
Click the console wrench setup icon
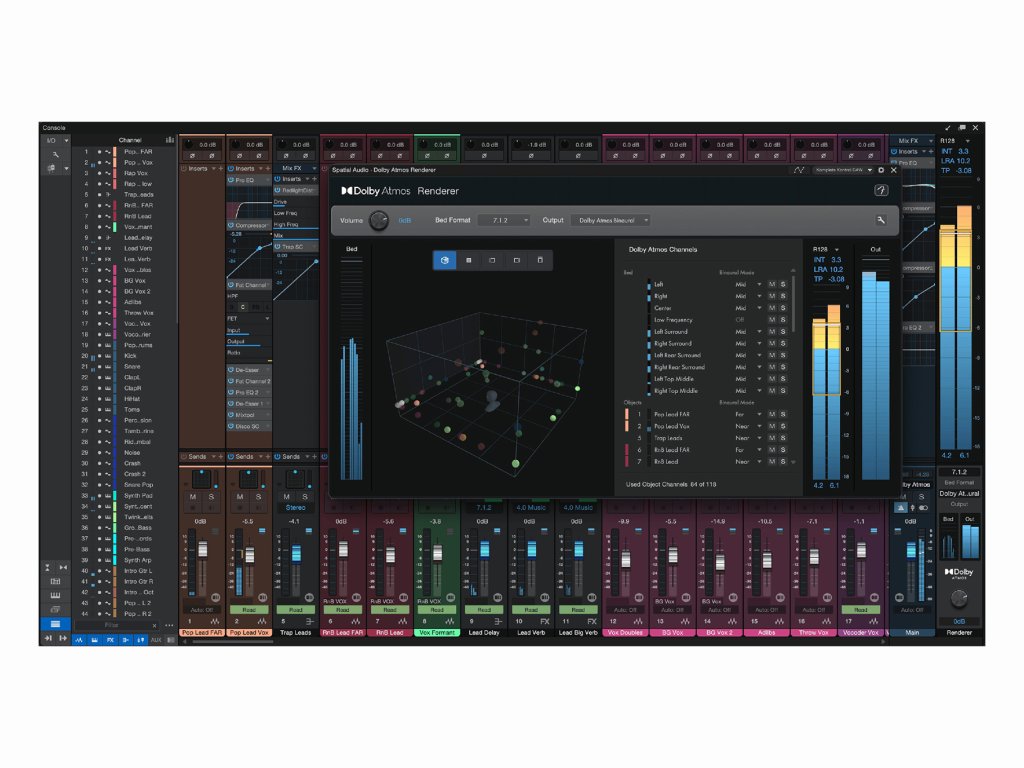[x=55, y=154]
